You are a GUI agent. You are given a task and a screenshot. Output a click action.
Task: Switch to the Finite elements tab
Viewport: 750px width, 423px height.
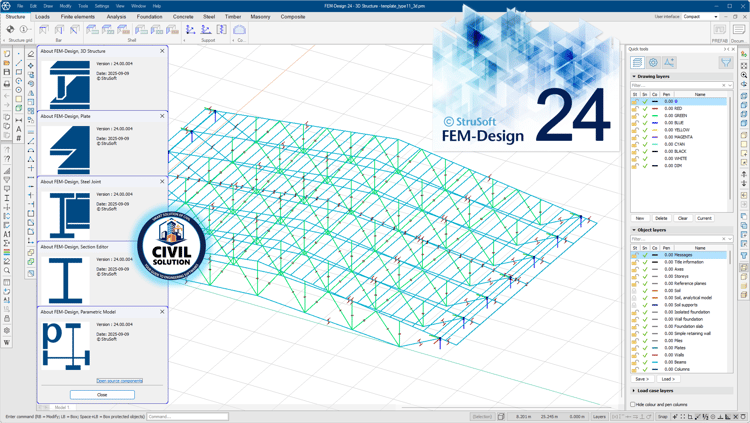click(78, 17)
